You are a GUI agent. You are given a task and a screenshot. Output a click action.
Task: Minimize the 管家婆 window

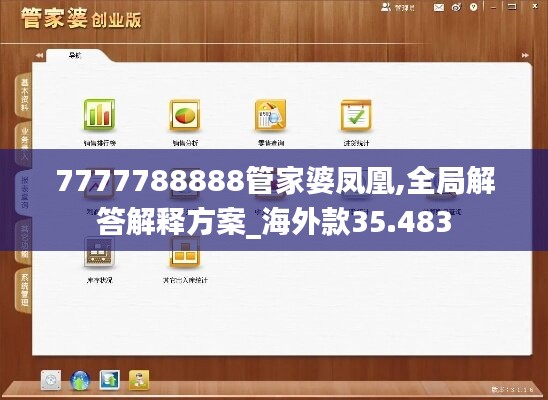[x=493, y=7]
